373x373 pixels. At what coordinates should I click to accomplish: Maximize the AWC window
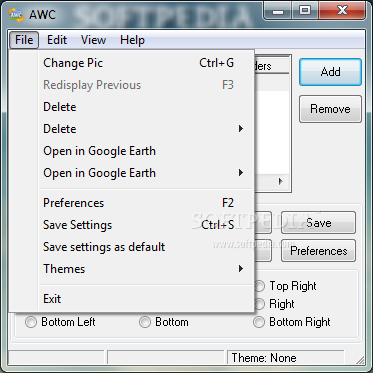tap(305, 11)
